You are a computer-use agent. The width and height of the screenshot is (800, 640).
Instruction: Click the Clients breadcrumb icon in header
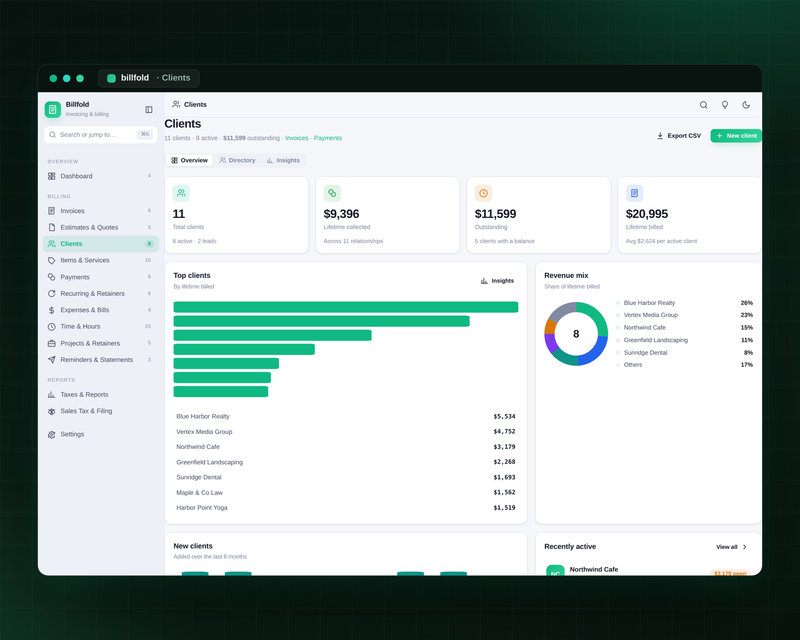pyautogui.click(x=176, y=104)
